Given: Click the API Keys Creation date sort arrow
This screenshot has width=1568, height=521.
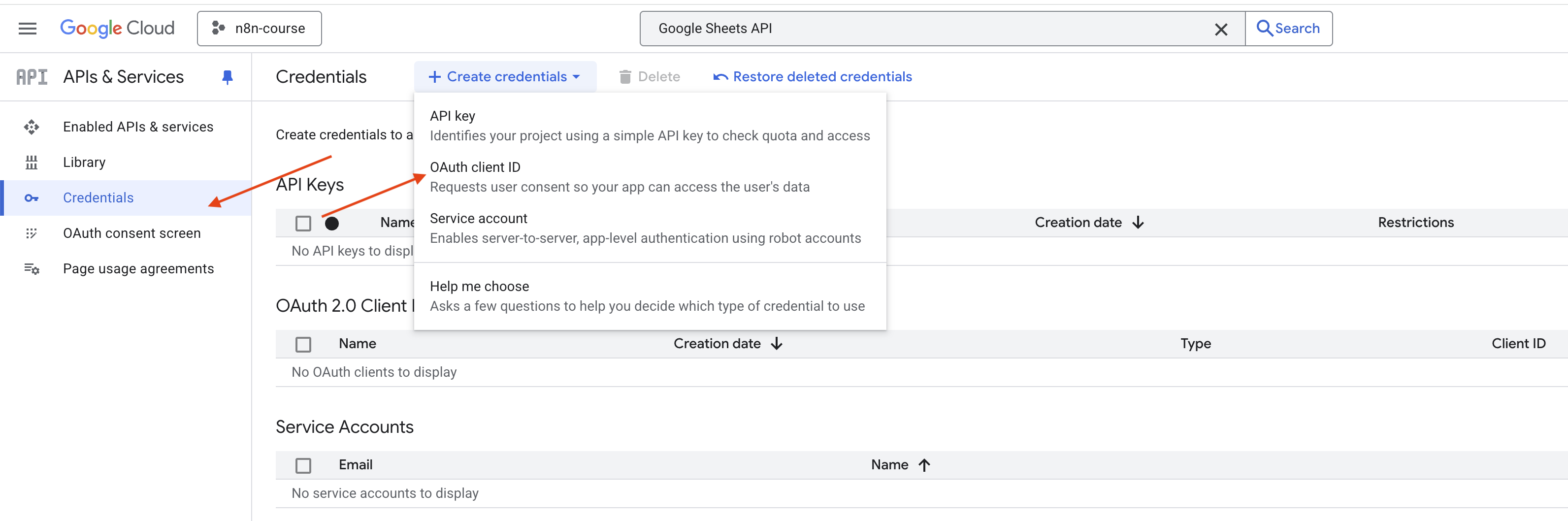Looking at the screenshot, I should pyautogui.click(x=1138, y=223).
